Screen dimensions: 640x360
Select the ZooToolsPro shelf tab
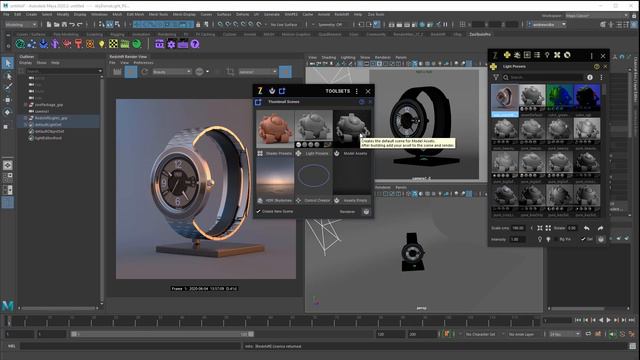click(x=480, y=35)
